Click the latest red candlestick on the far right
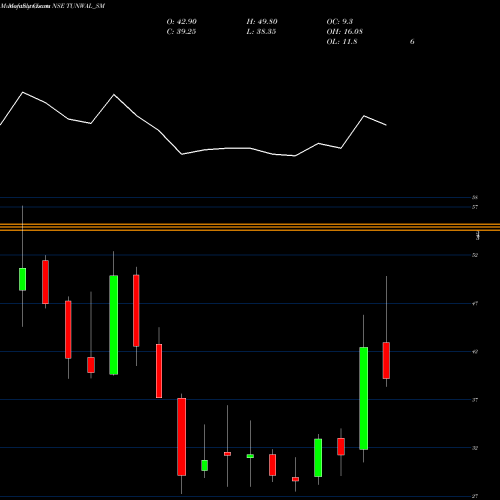500x500 pixels. point(386,360)
